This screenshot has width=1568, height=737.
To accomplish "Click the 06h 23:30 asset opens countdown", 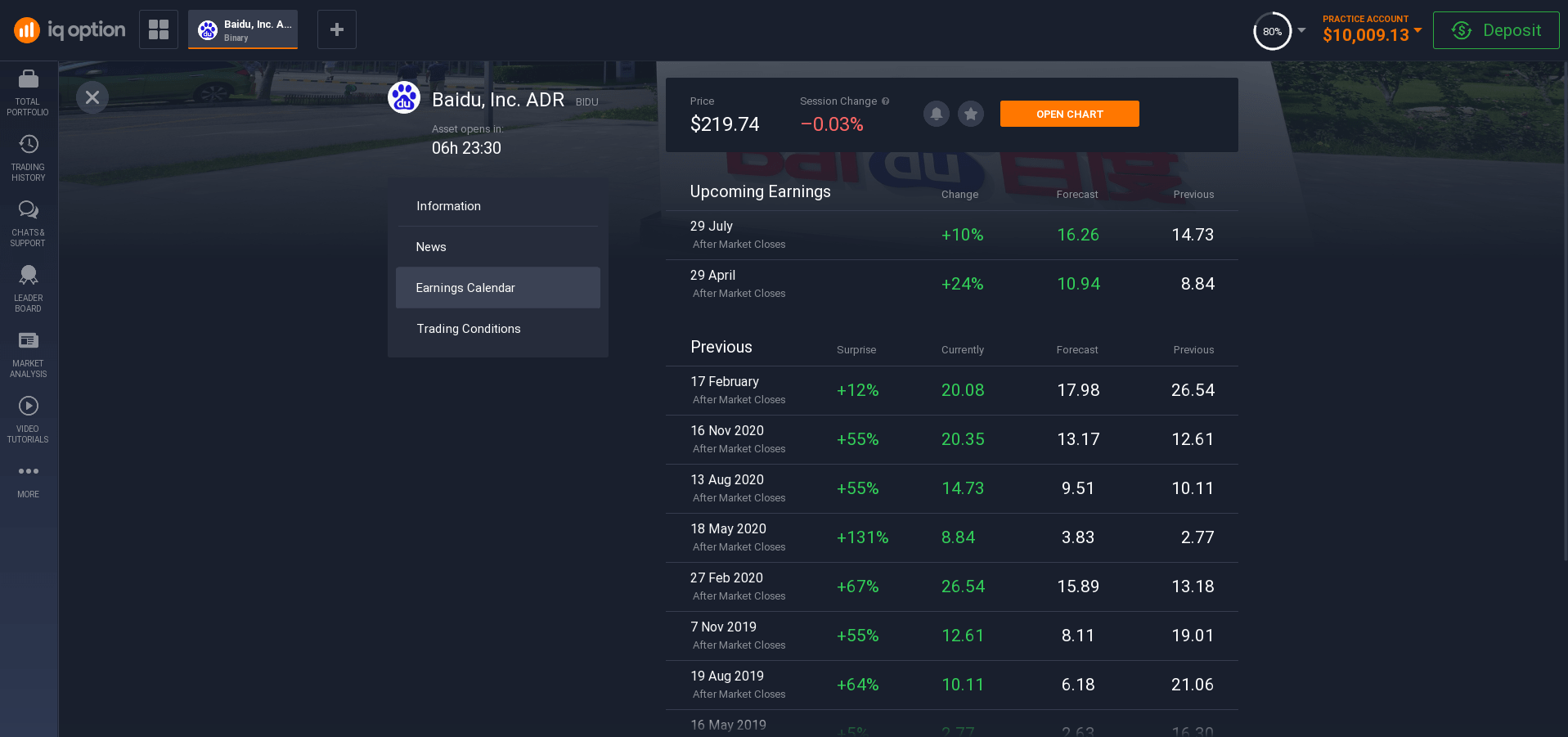I will pos(466,148).
